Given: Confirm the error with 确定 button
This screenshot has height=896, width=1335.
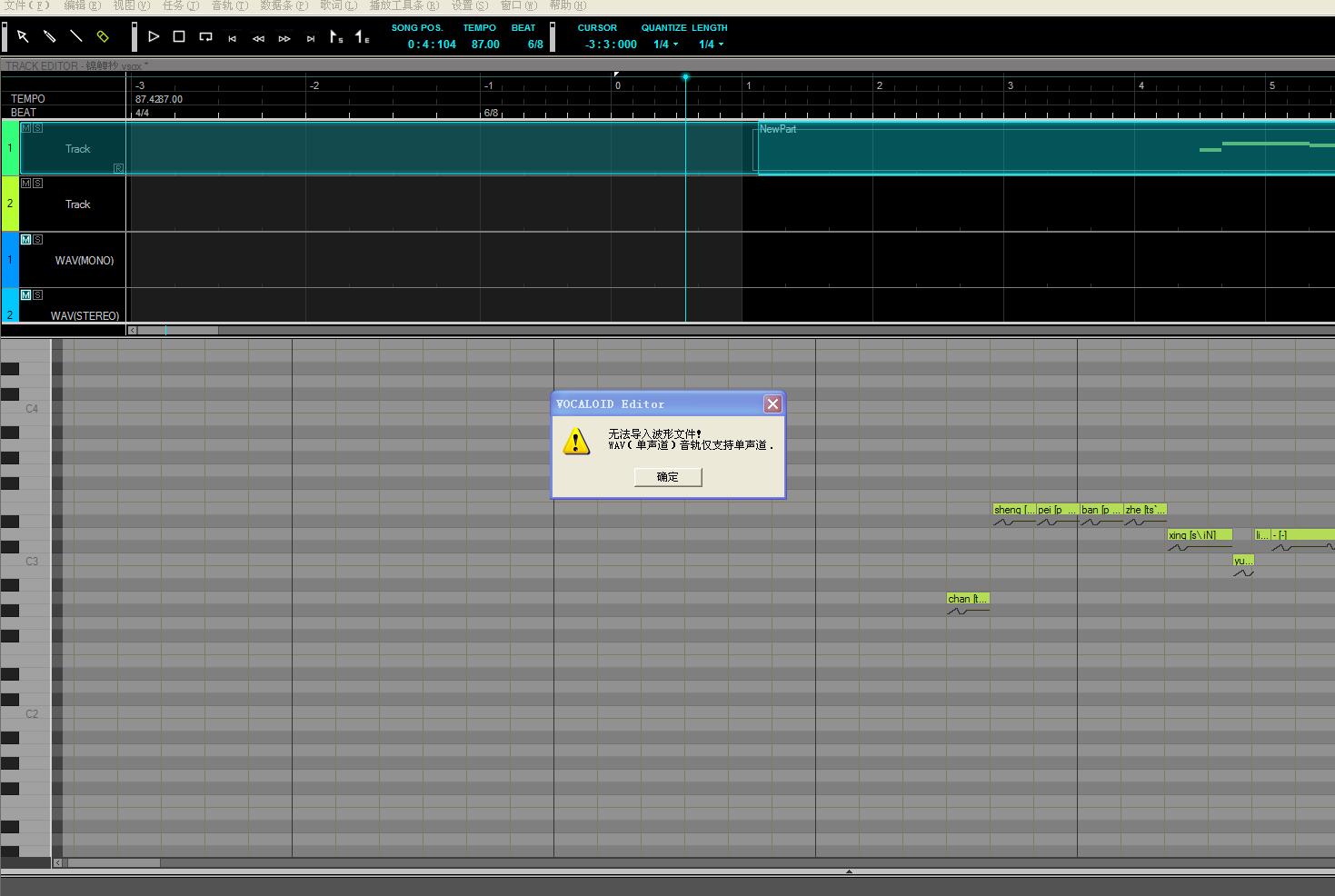Looking at the screenshot, I should click(x=668, y=477).
